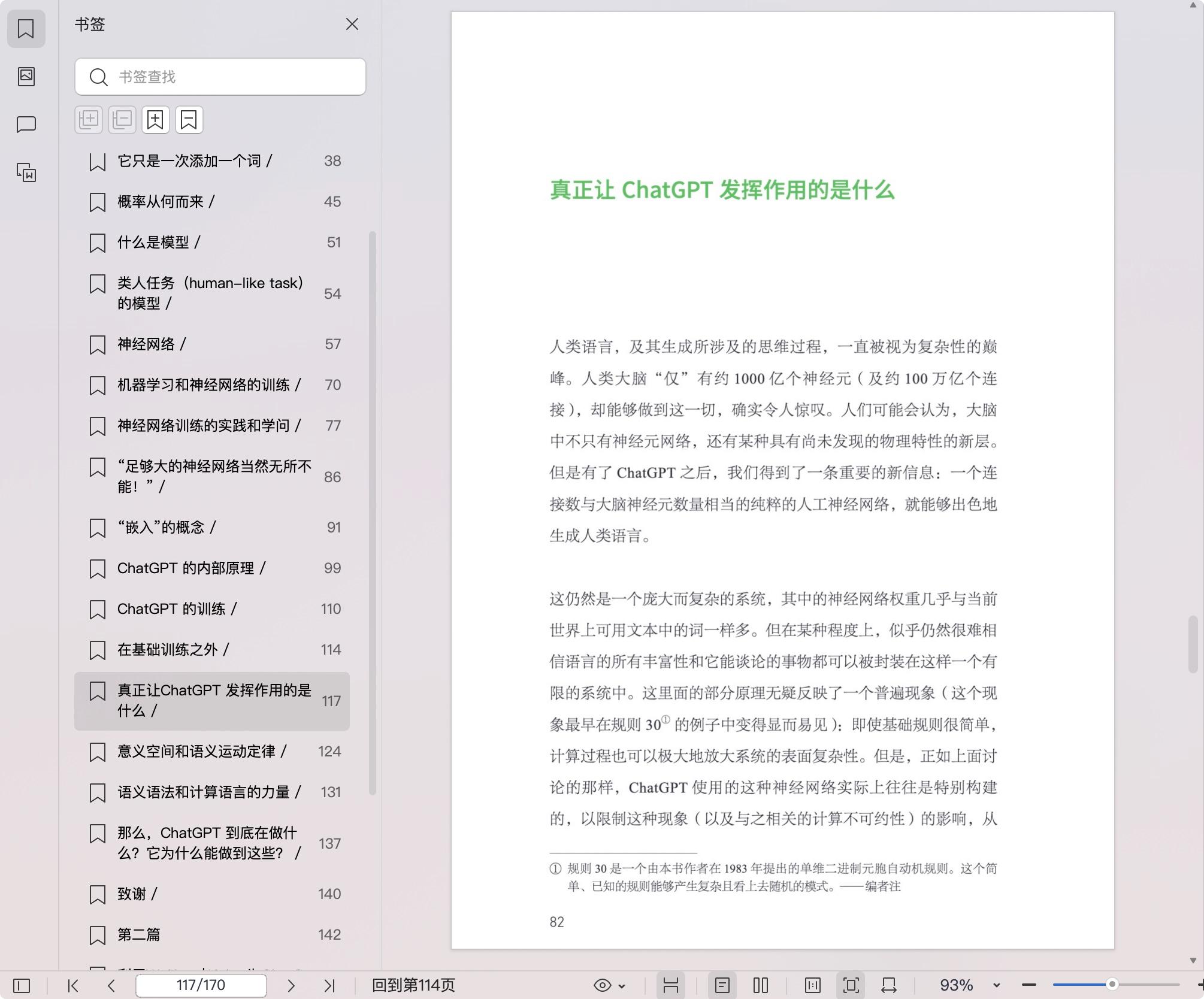
Task: Open the 第二篇 bookmark
Action: 212,935
